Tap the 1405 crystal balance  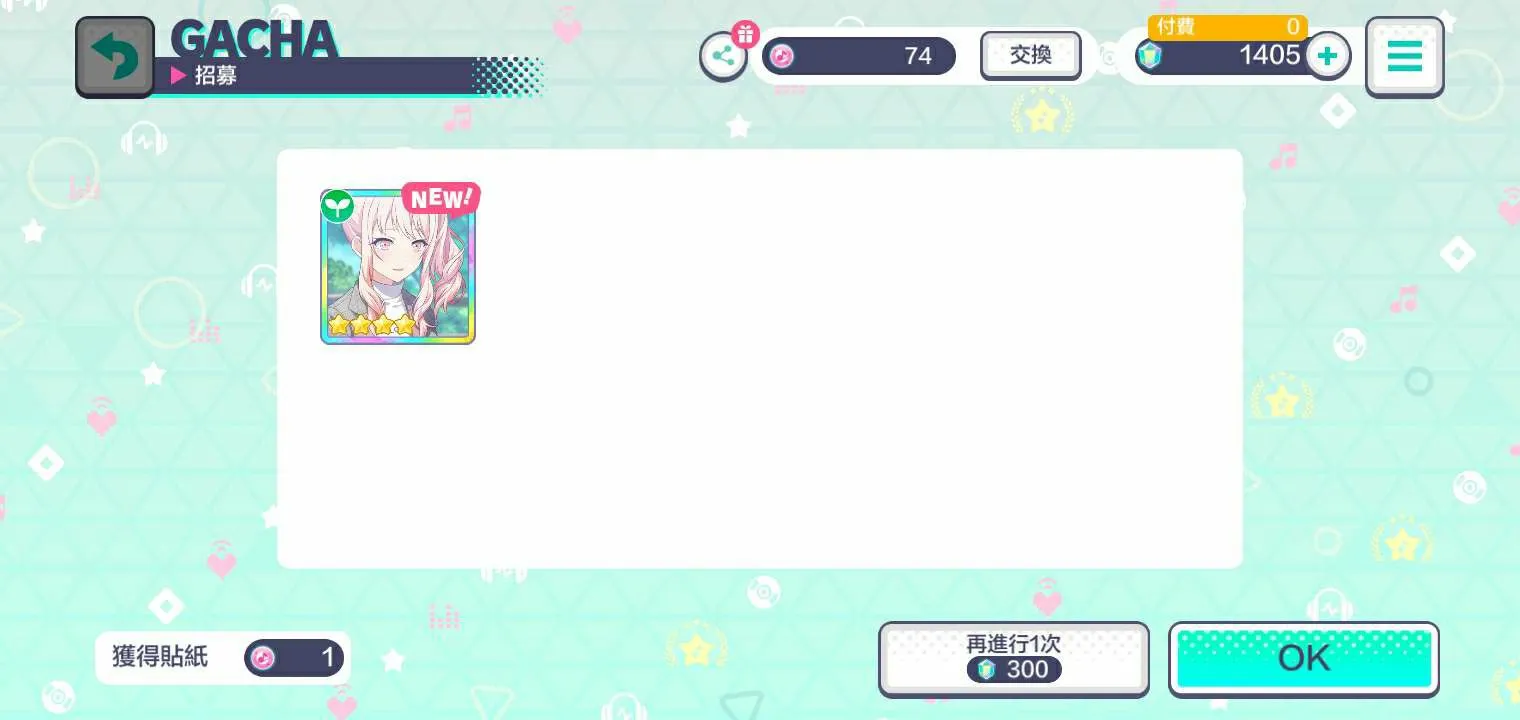click(1269, 55)
